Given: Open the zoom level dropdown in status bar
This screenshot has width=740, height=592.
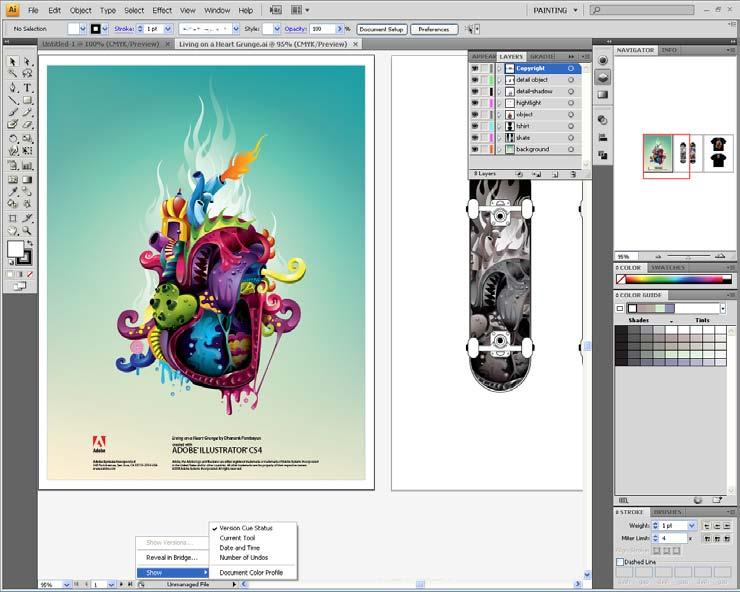Looking at the screenshot, I should 67,584.
